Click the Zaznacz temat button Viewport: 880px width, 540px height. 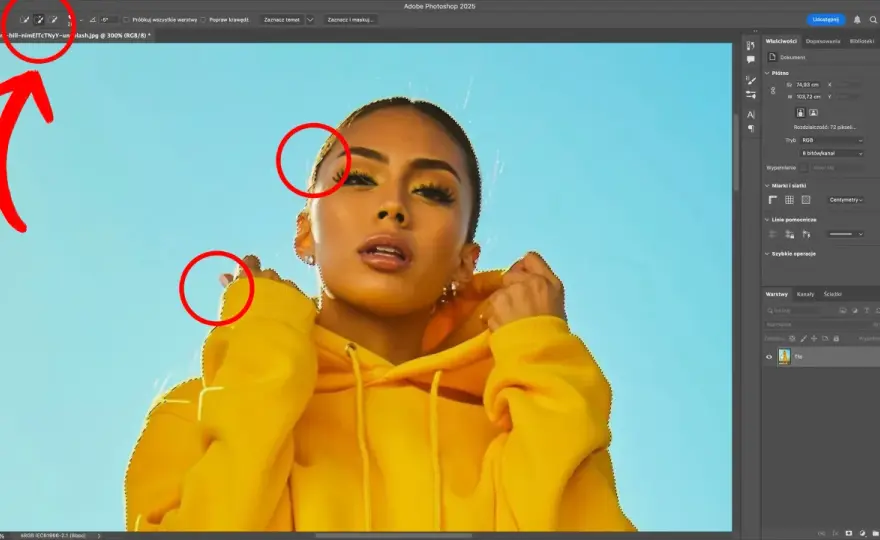point(282,20)
